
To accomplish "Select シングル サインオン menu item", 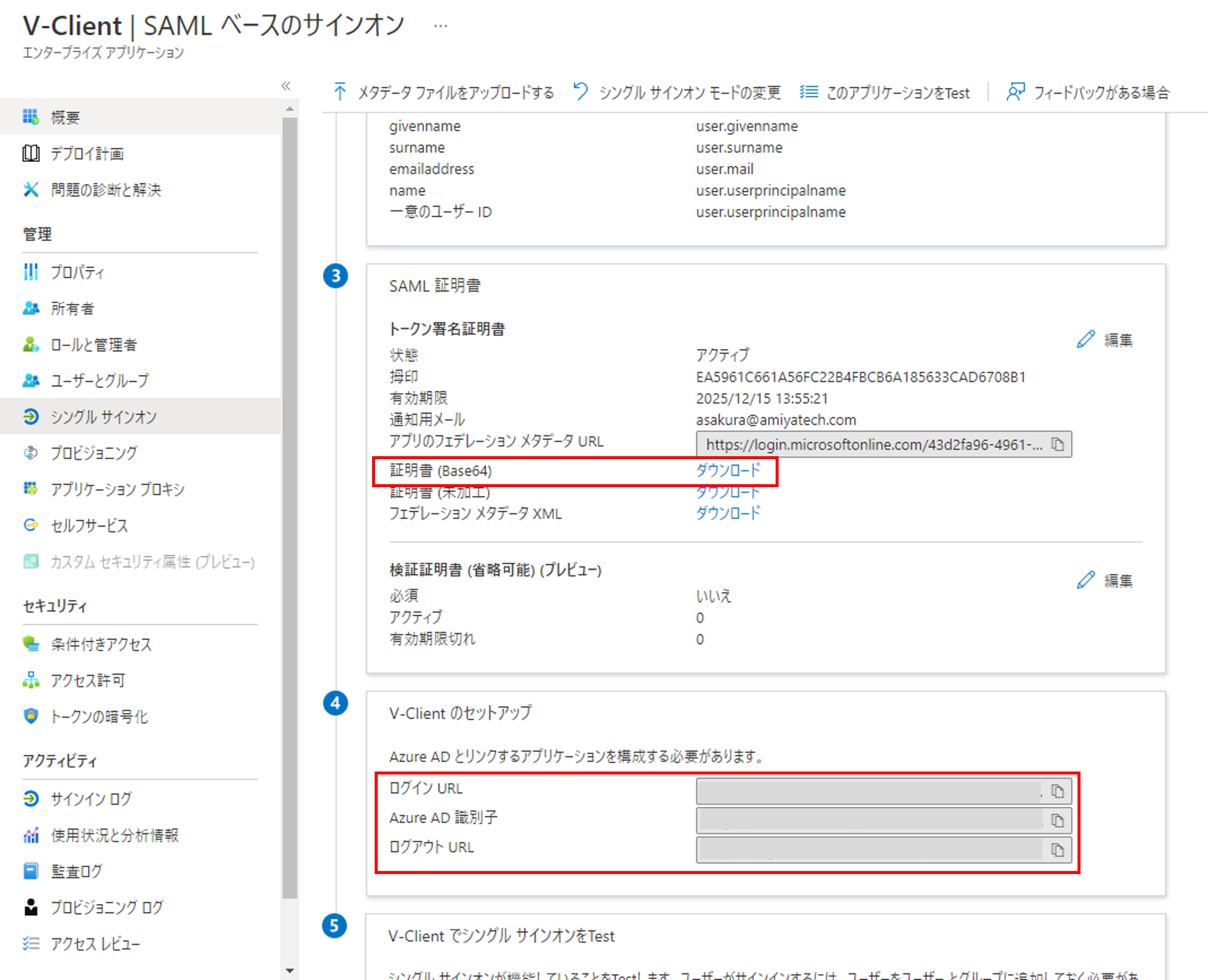I will [140, 416].
